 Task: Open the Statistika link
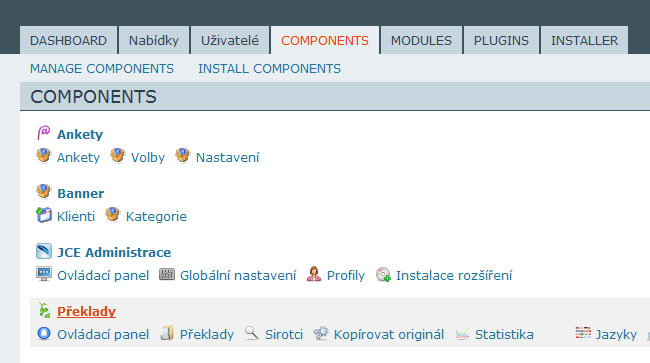(504, 334)
